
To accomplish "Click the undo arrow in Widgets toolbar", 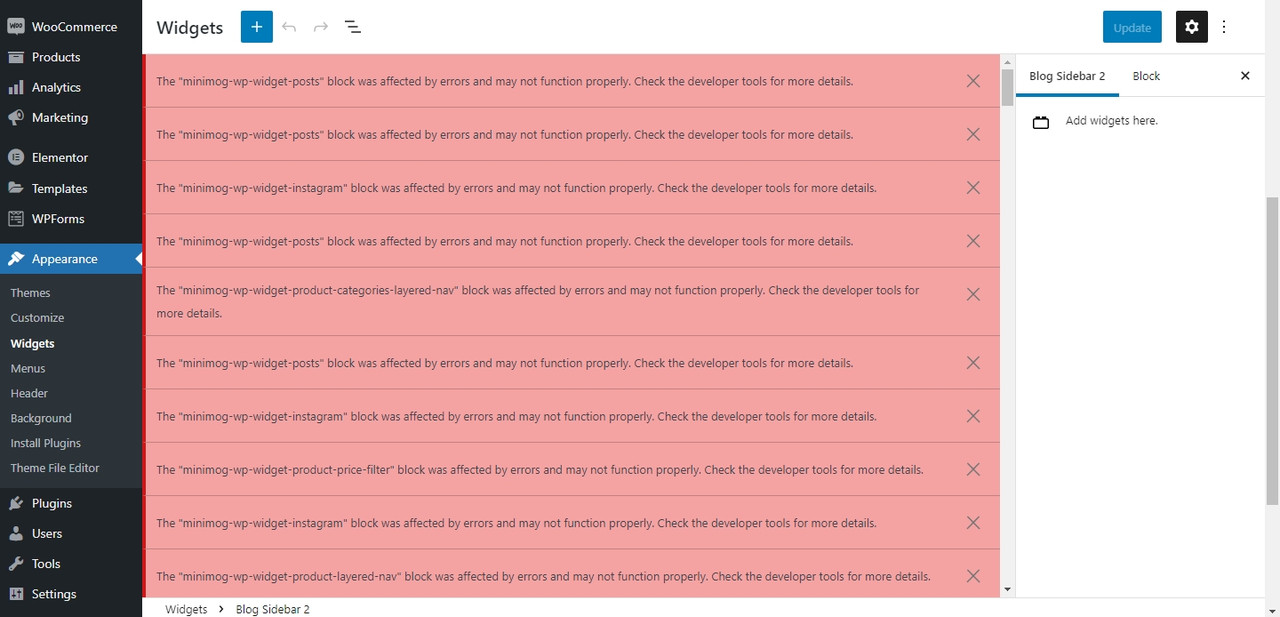I will click(x=289, y=27).
